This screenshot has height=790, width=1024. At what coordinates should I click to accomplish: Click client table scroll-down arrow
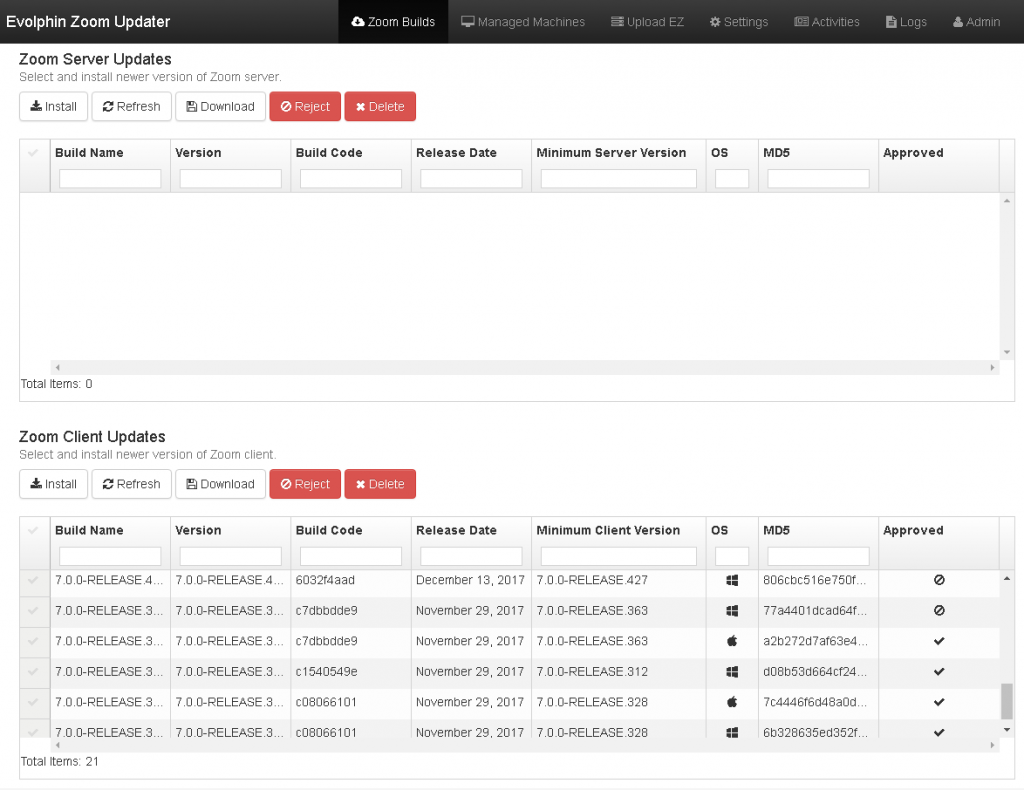pos(1007,729)
